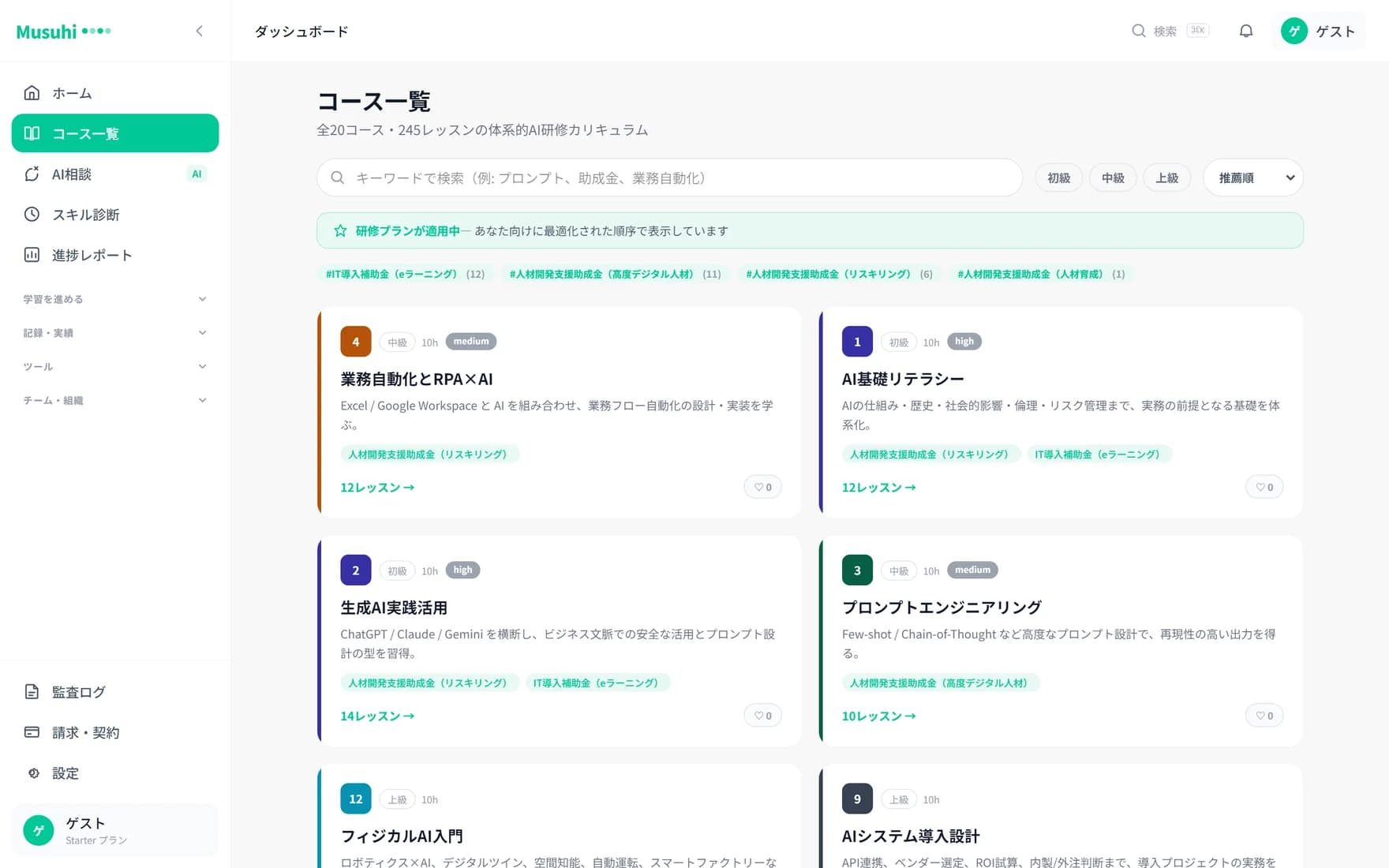Toggle the #IT導入補助金(eラーニング) tag filter
1389x868 pixels.
click(x=405, y=274)
